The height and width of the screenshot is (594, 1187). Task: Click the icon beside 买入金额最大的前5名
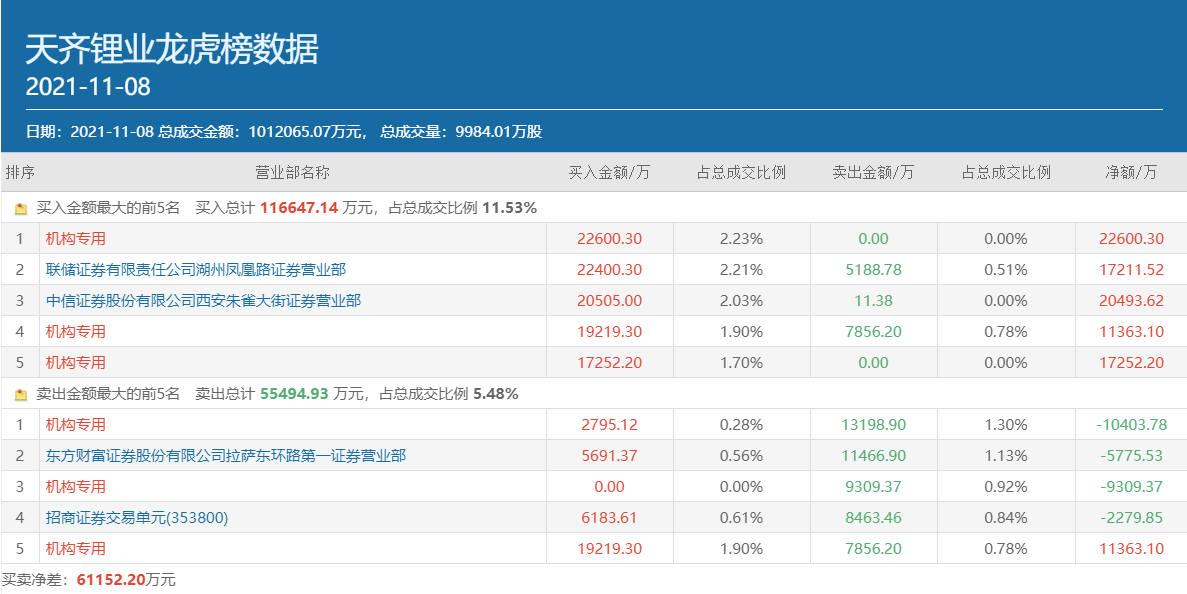(x=21, y=209)
